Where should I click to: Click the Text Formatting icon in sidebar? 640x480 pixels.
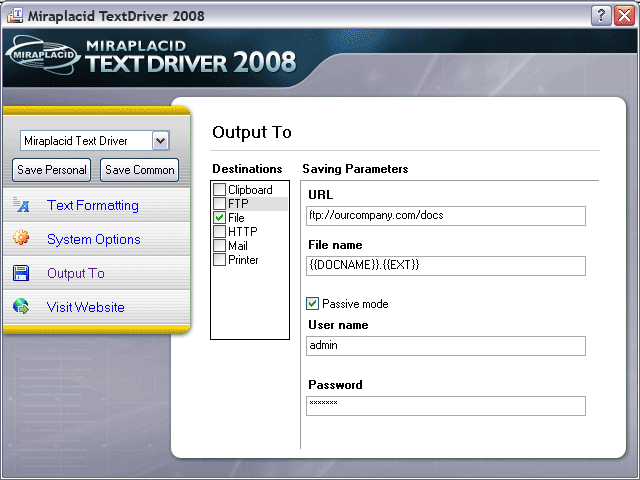pos(21,204)
